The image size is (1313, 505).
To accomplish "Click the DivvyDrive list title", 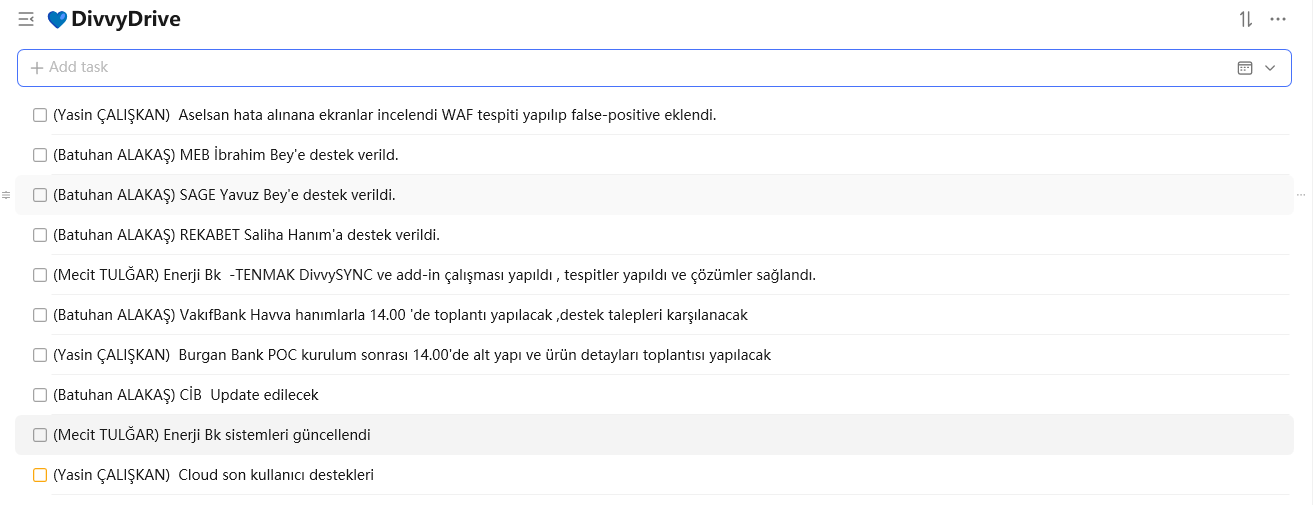I will (x=126, y=19).
